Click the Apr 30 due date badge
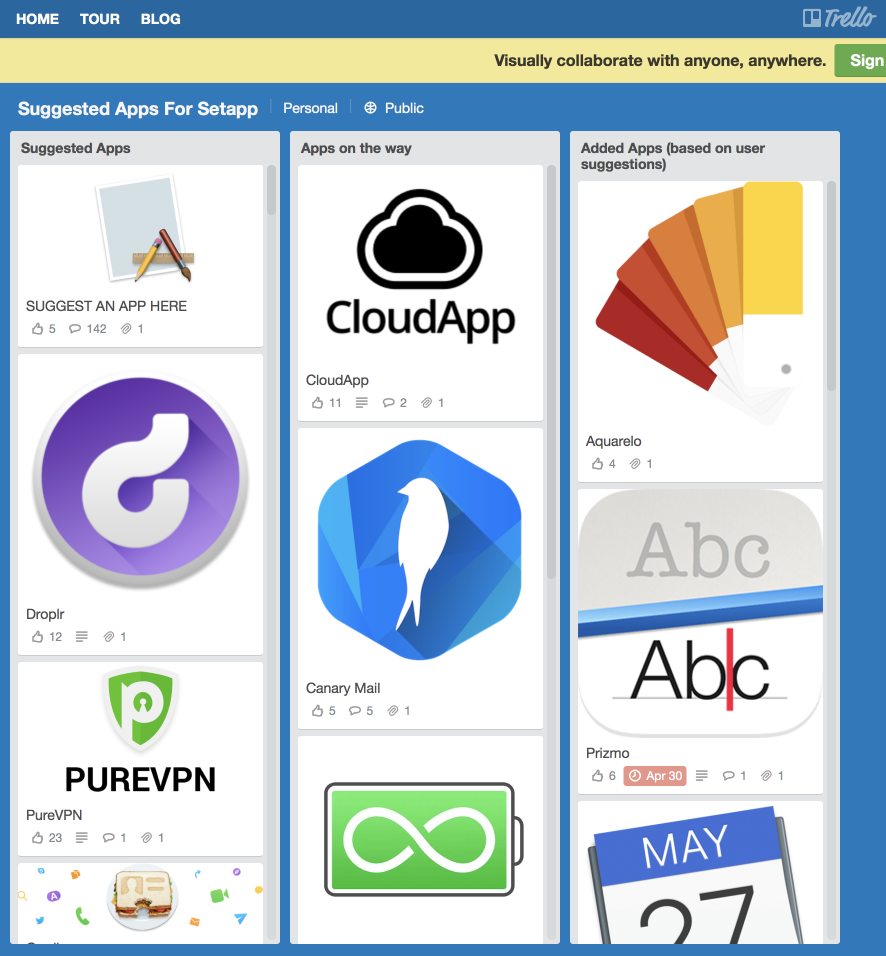886x956 pixels. coord(655,776)
